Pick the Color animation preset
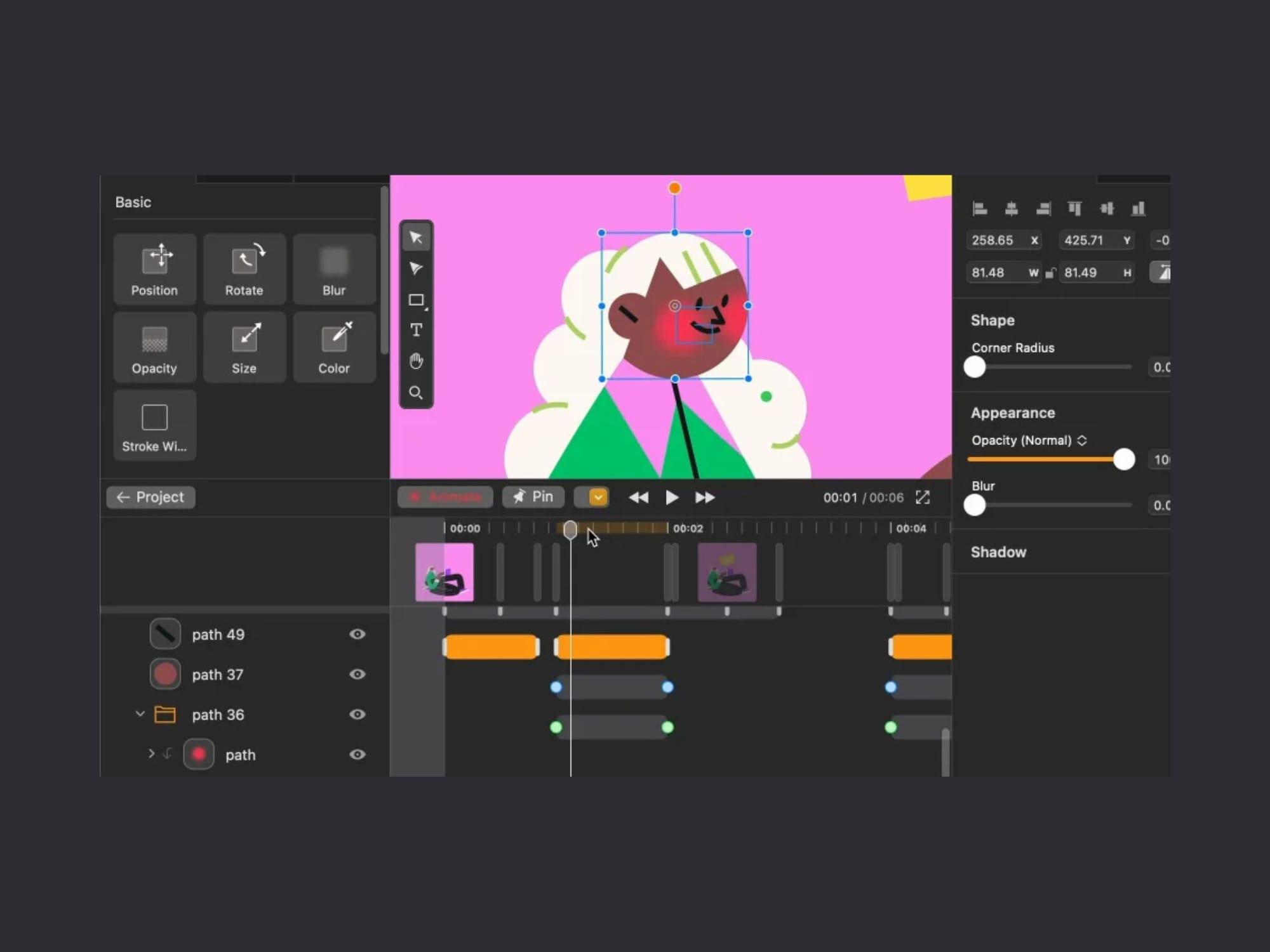 tap(334, 347)
